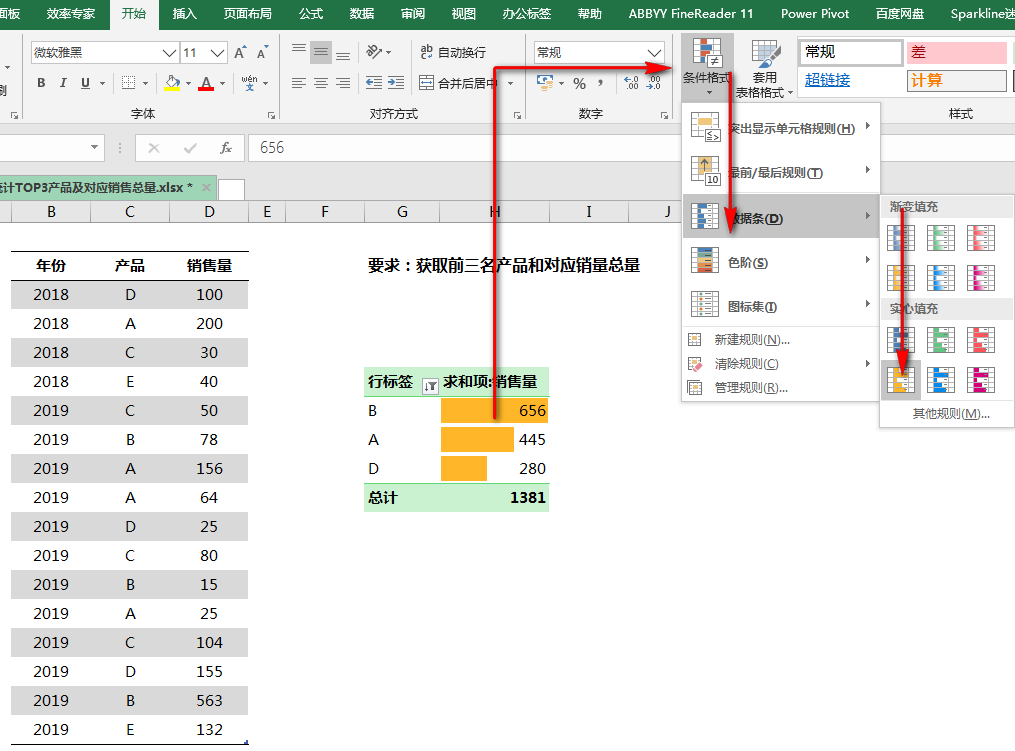The image size is (1015, 751).
Task: Apply the 差 (Bad) cell style
Action: pos(956,52)
